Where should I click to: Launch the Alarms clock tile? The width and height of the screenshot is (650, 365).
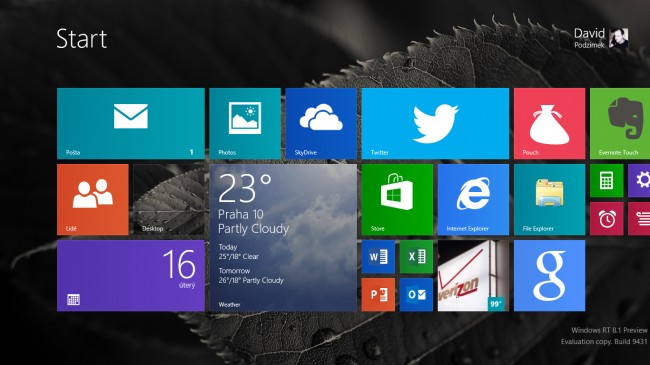pos(606,219)
